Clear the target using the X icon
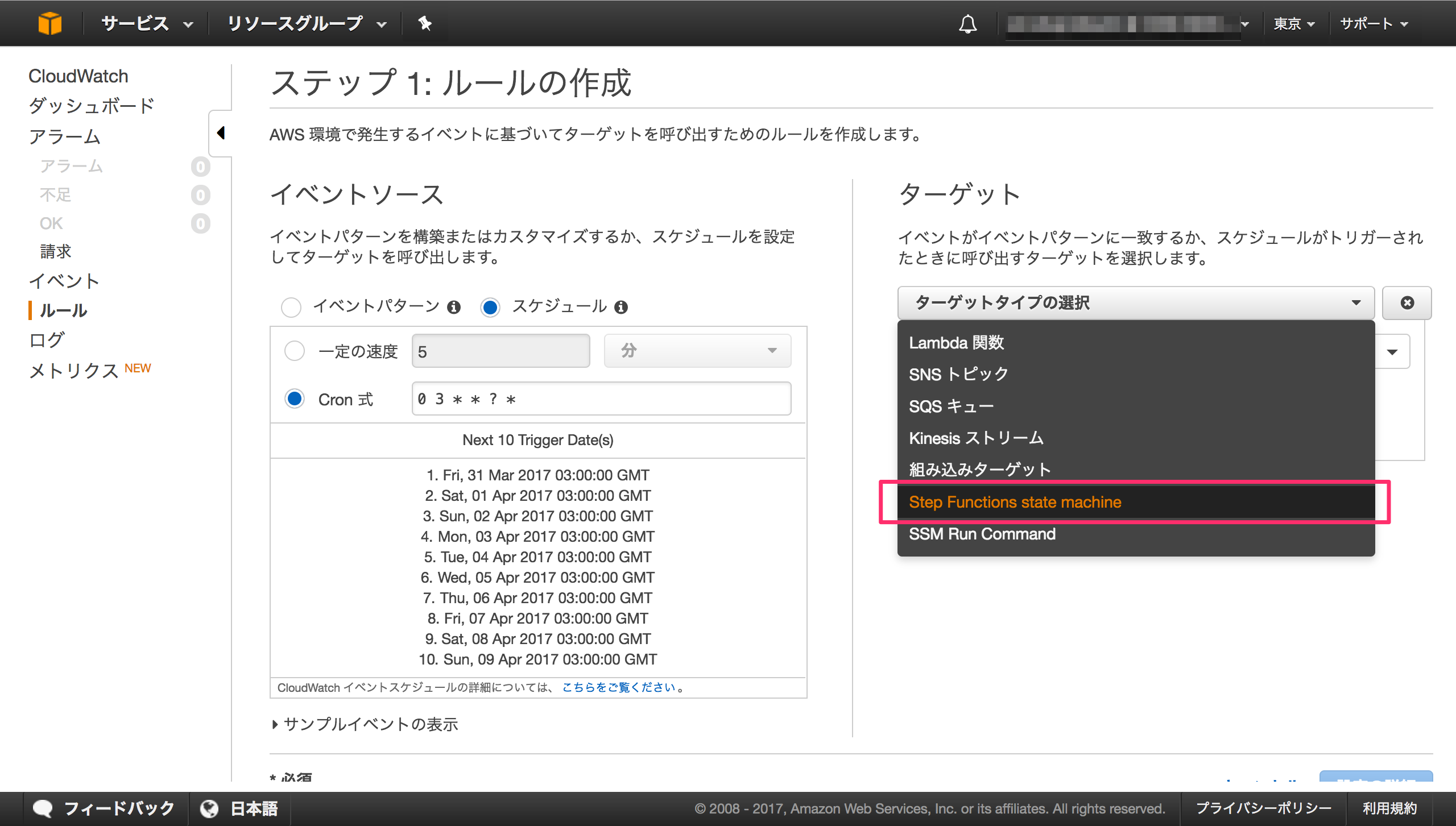The height and width of the screenshot is (826, 1456). point(1407,302)
